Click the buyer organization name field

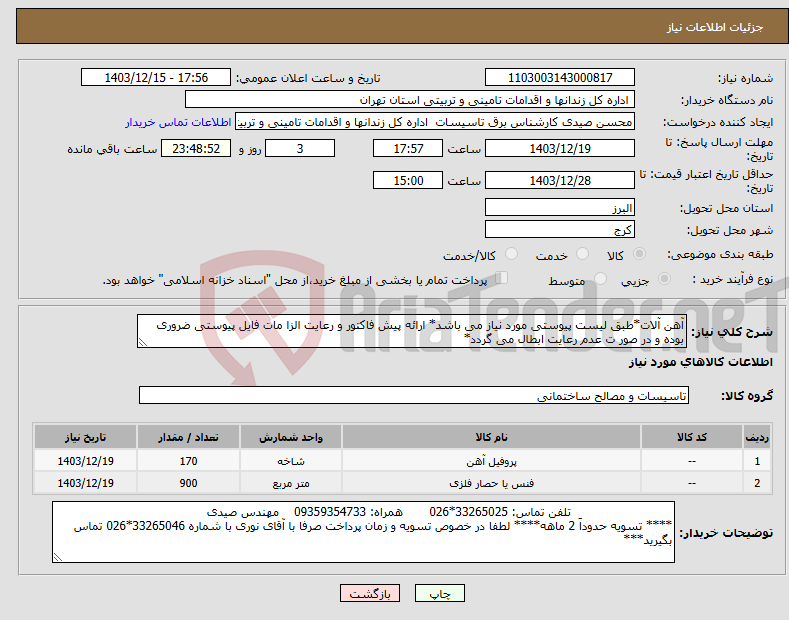click(410, 100)
